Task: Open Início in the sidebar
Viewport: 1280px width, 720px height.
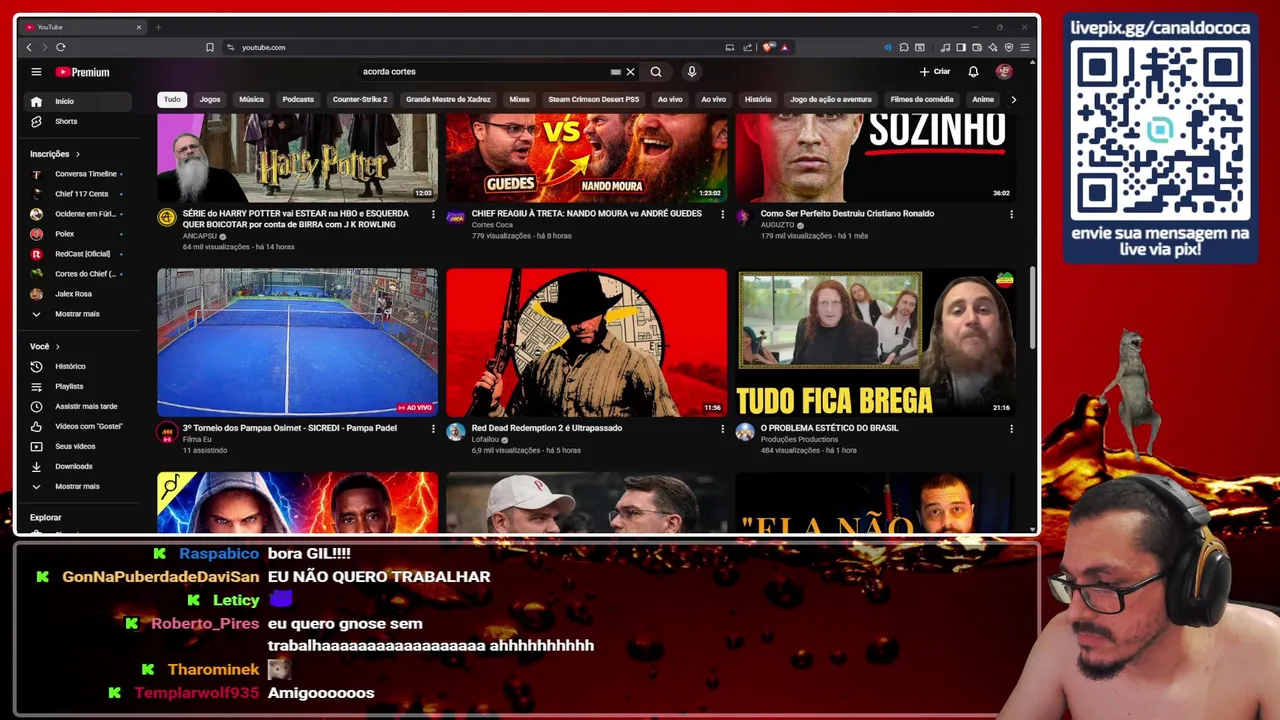Action: pos(78,101)
